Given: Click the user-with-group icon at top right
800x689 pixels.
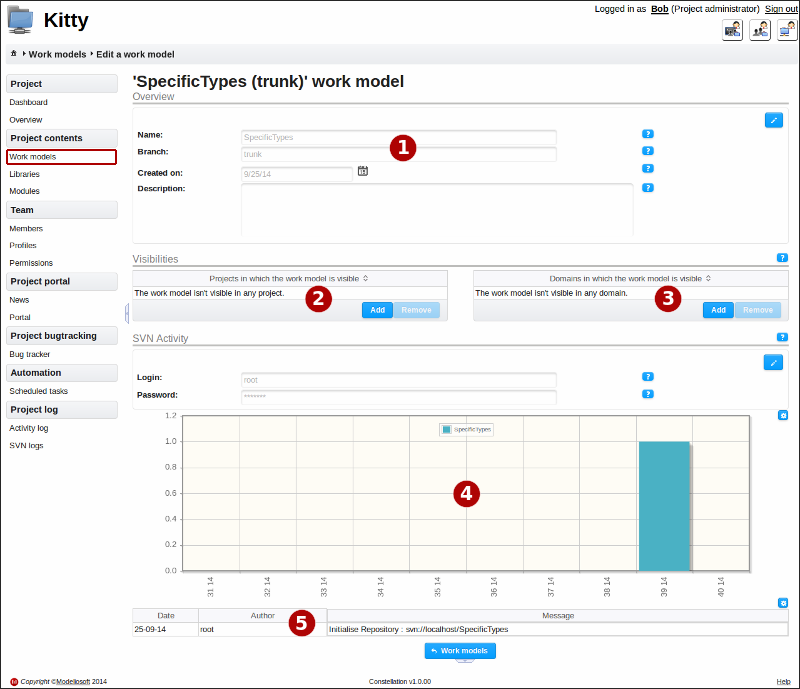Looking at the screenshot, I should (x=760, y=30).
